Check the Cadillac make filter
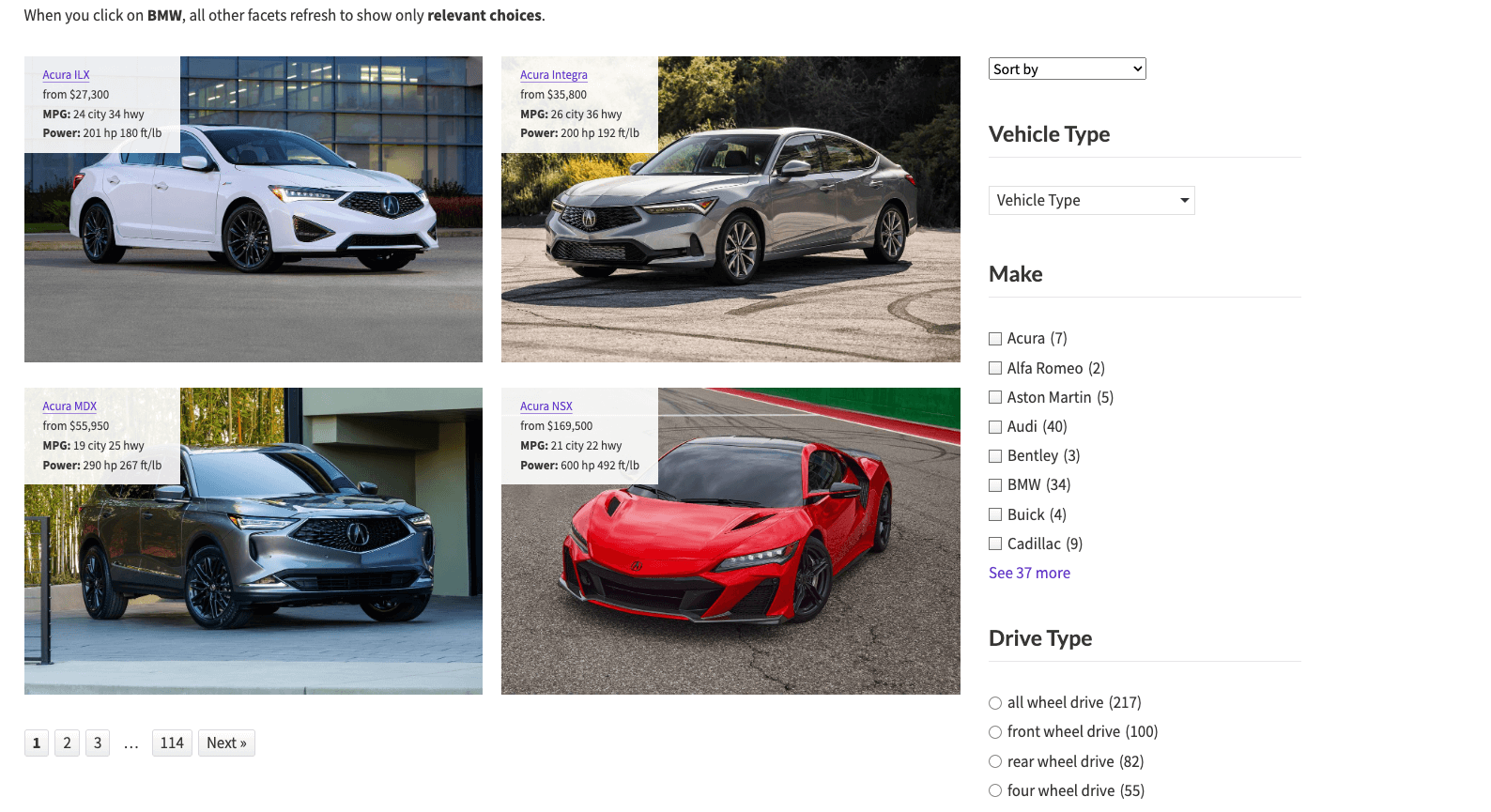Image resolution: width=1491 pixels, height=812 pixels. pyautogui.click(x=995, y=544)
